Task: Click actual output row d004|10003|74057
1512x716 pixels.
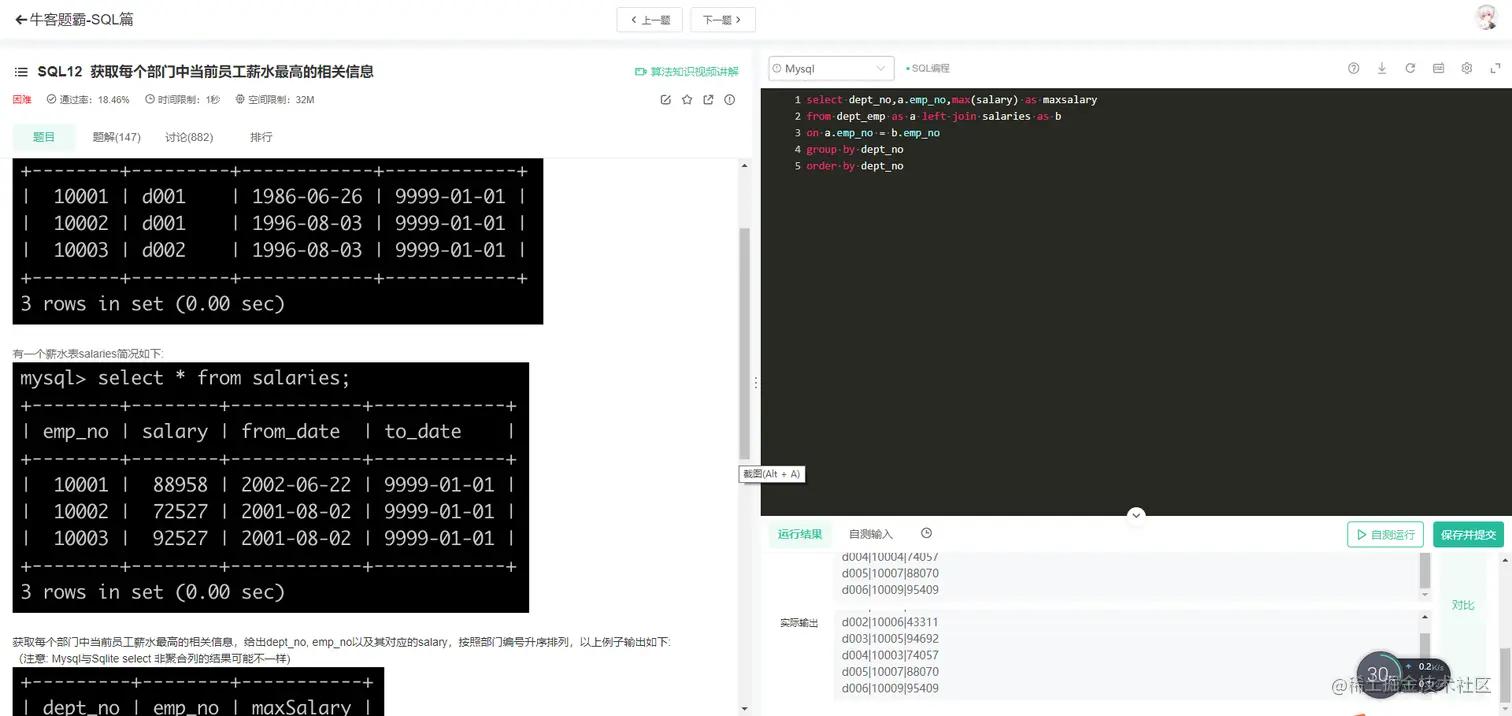Action: [890, 655]
